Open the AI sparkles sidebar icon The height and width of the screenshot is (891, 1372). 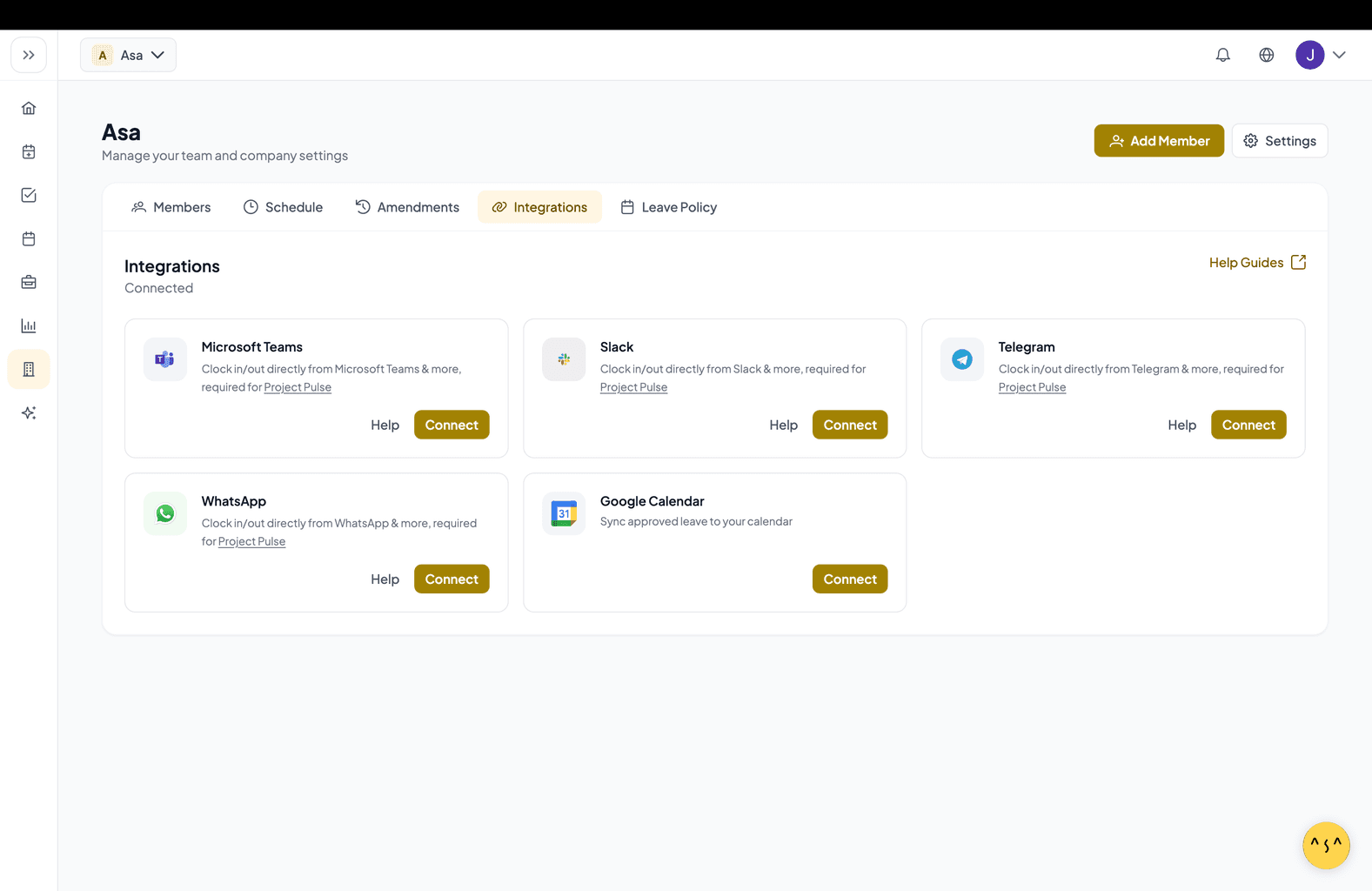[x=29, y=413]
